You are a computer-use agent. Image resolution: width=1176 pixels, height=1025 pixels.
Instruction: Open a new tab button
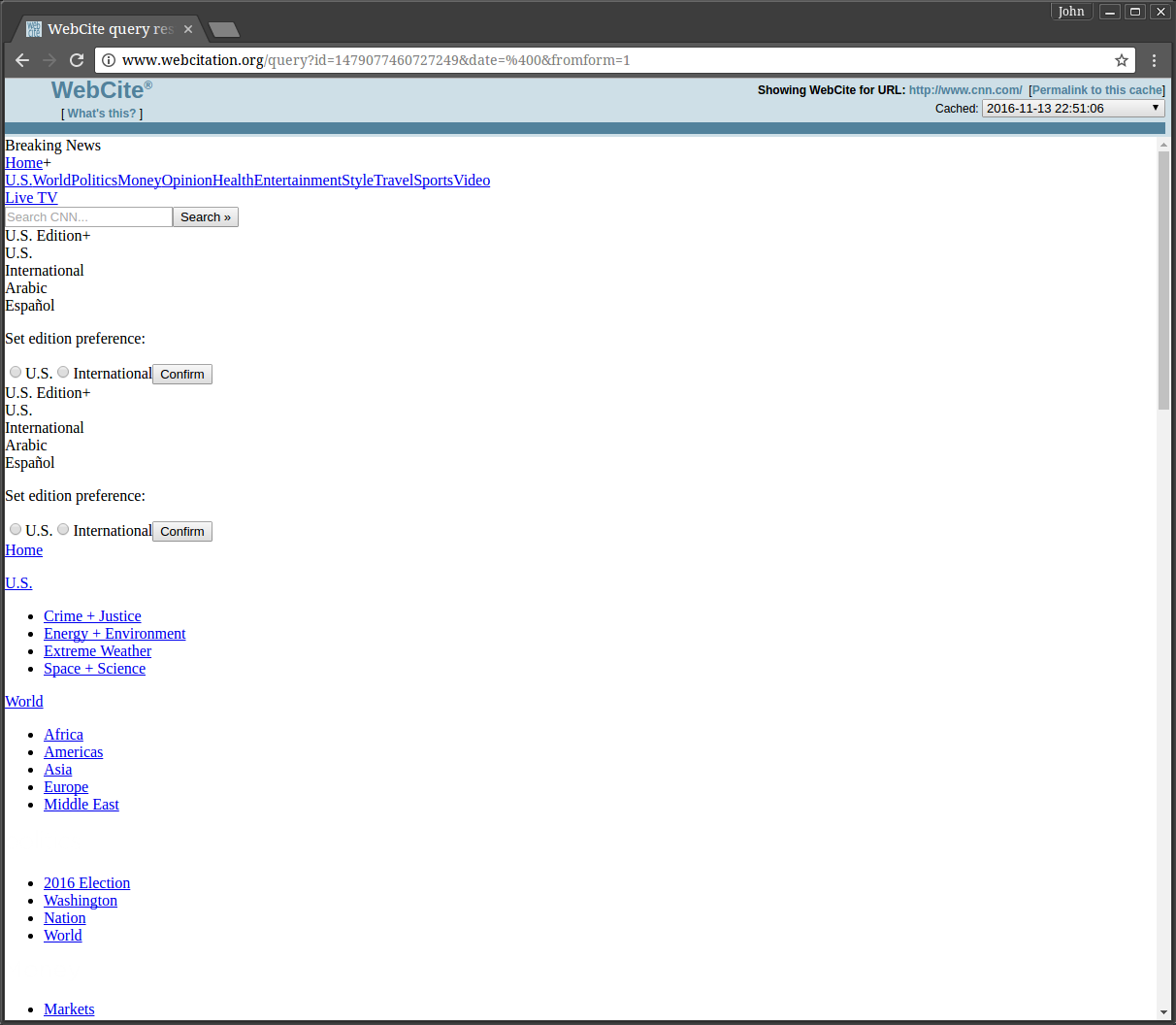coord(224,29)
